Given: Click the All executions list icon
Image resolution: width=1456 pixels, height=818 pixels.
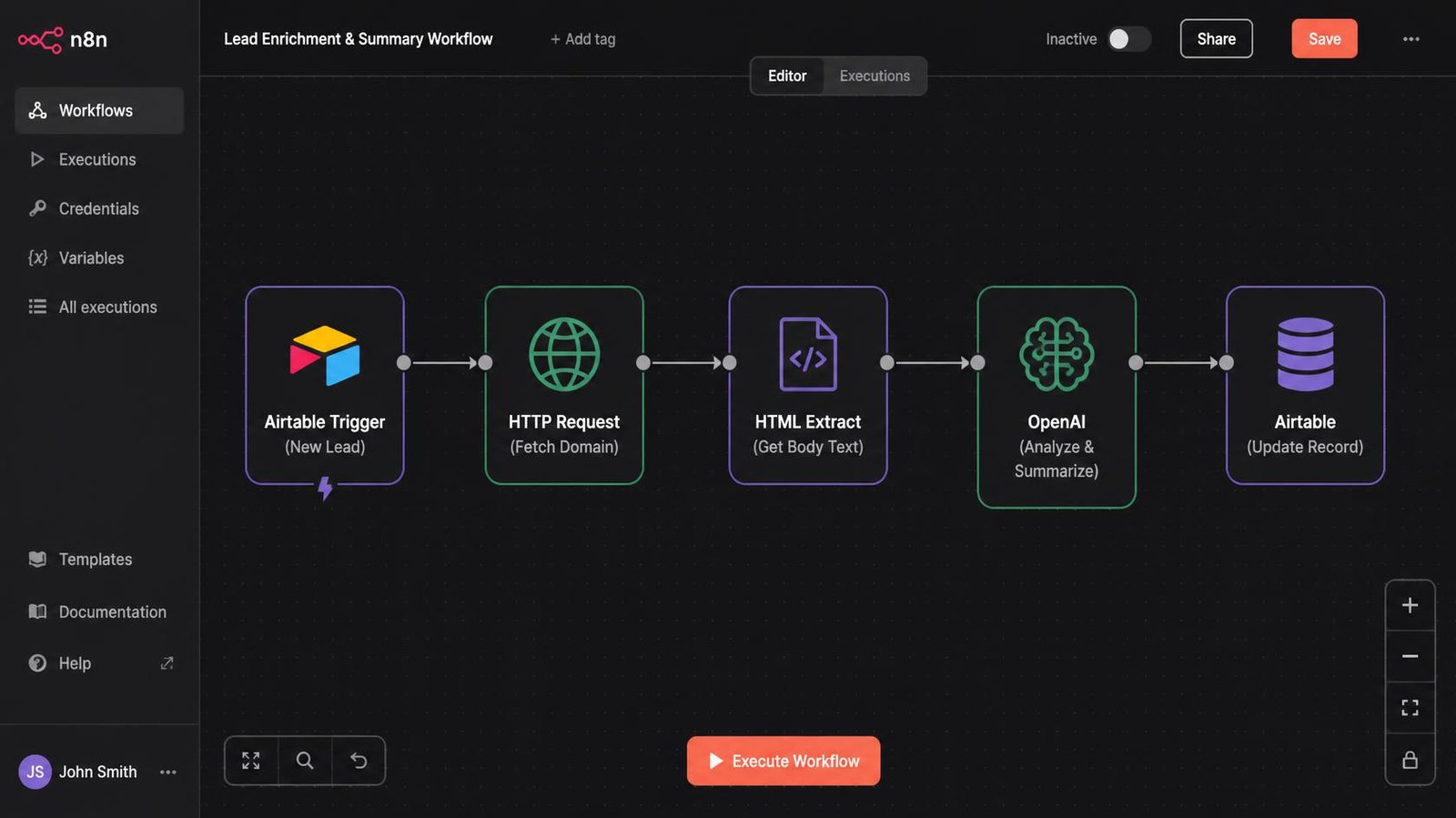Looking at the screenshot, I should 37,307.
